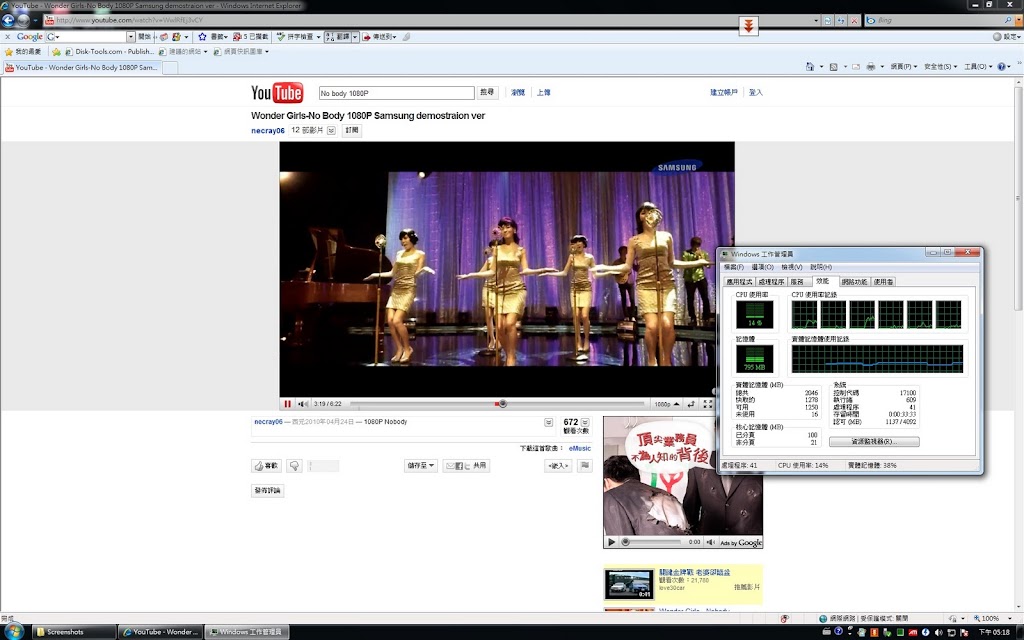Click the sign in link

point(756,93)
